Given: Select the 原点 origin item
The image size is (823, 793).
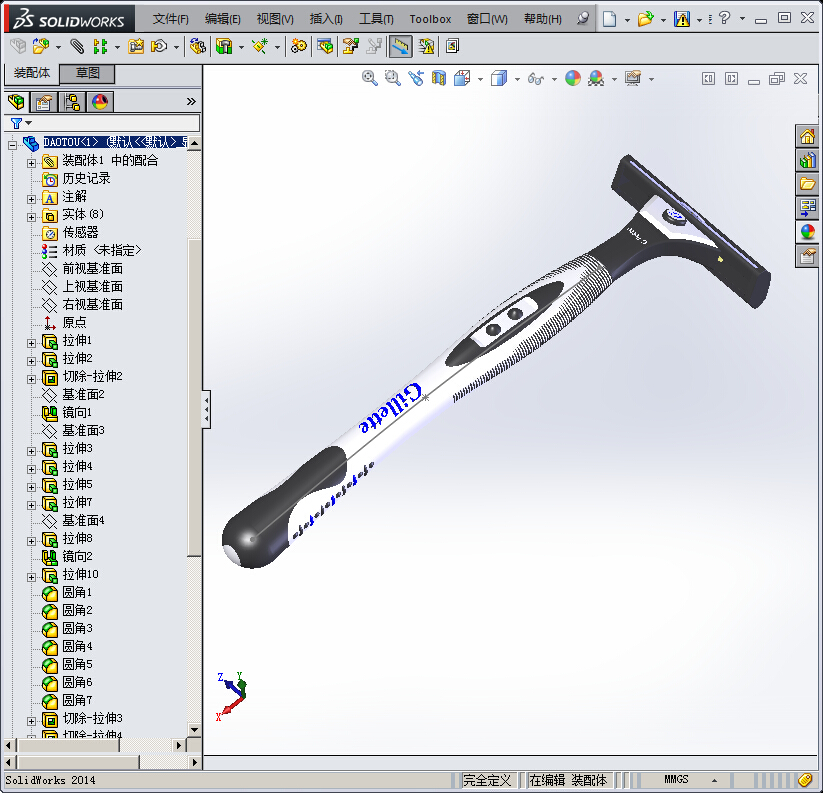Looking at the screenshot, I should point(75,322).
